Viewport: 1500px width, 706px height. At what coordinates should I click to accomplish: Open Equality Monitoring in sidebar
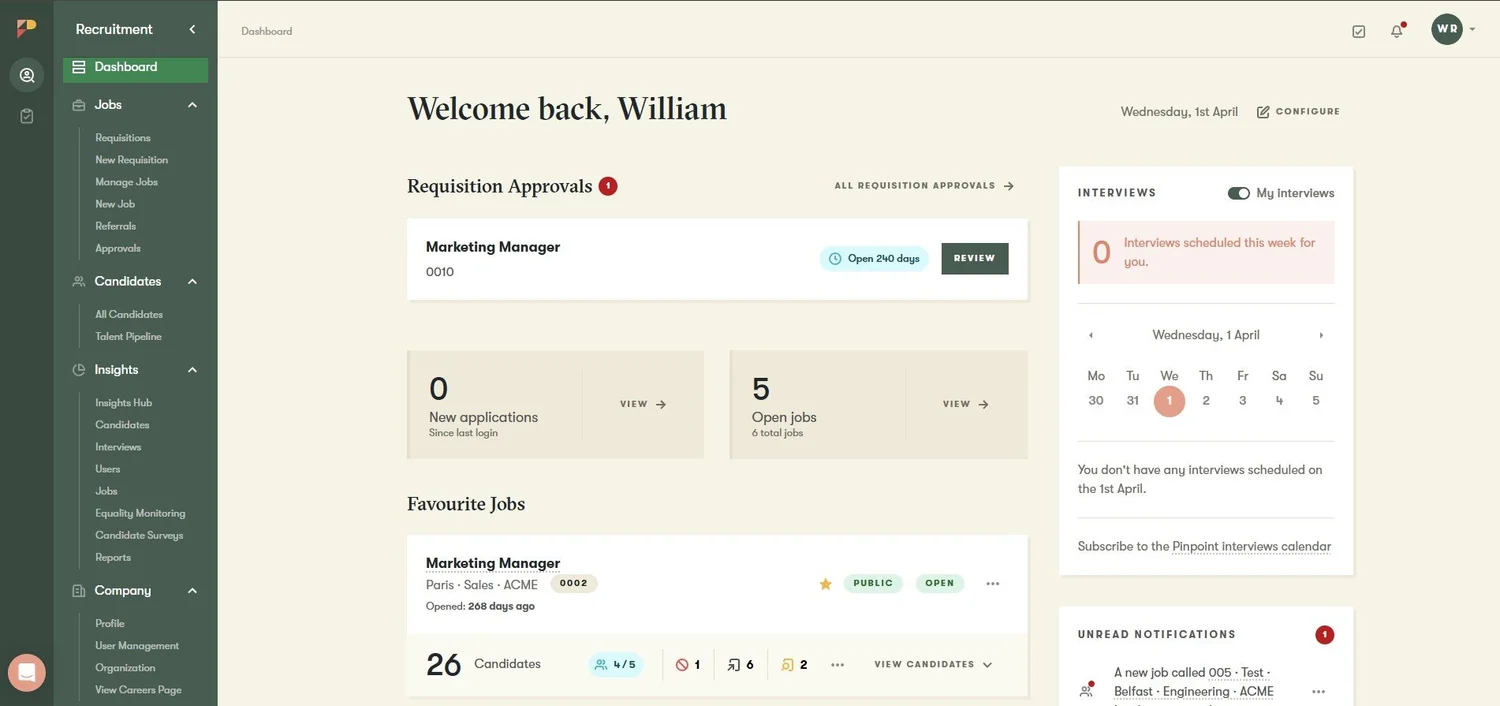[140, 513]
